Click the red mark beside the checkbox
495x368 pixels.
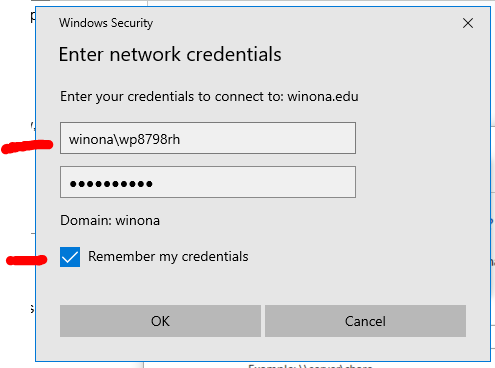click(x=27, y=260)
